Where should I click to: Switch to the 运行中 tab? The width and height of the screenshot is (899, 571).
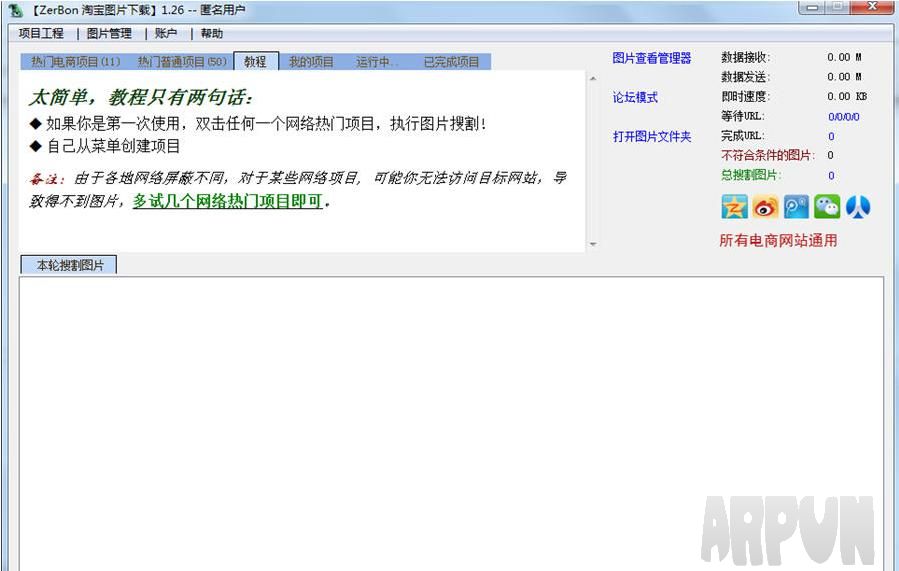pos(376,61)
